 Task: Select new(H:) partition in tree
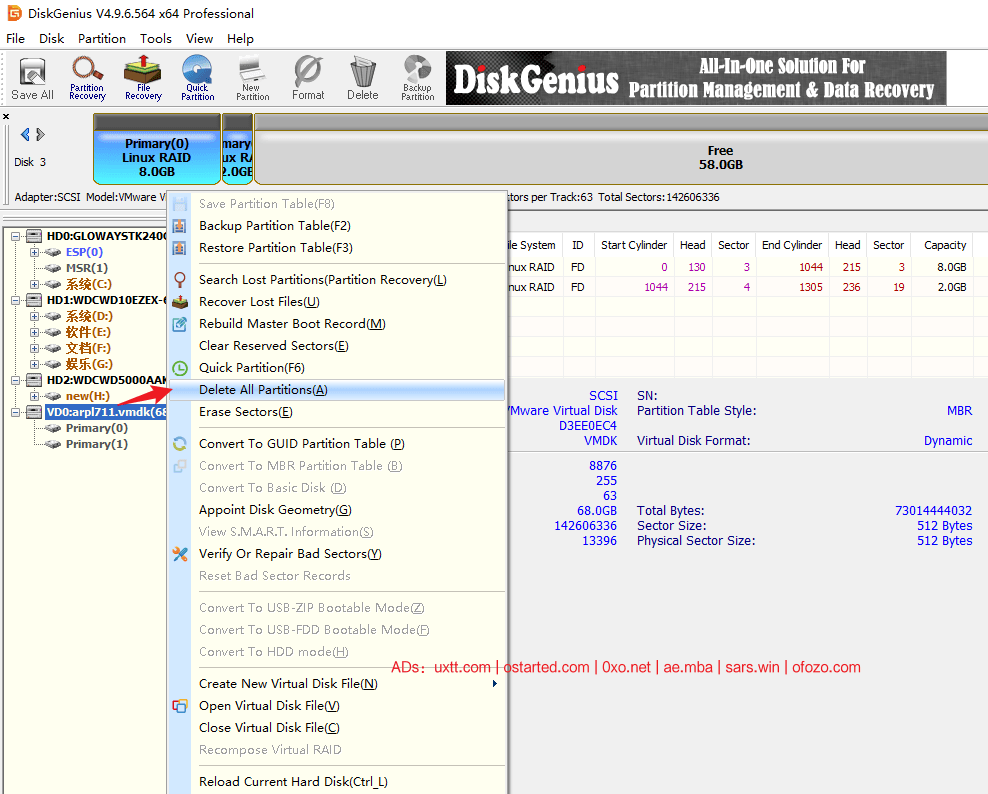coord(88,396)
